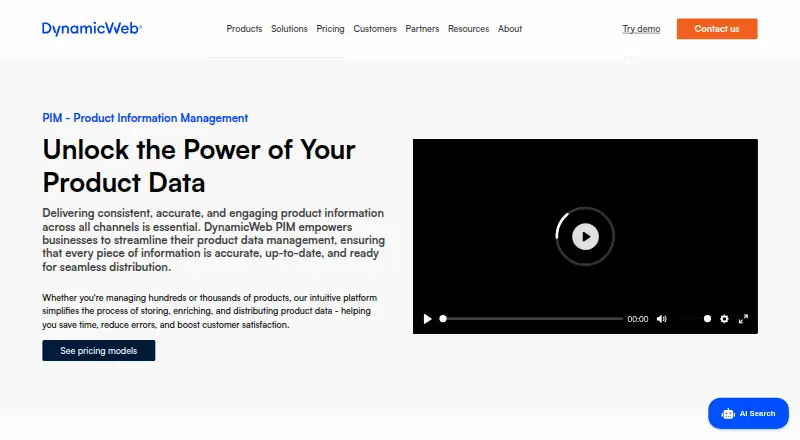Click the PIM - Product Information Management heading
This screenshot has width=800, height=440.
(x=145, y=118)
